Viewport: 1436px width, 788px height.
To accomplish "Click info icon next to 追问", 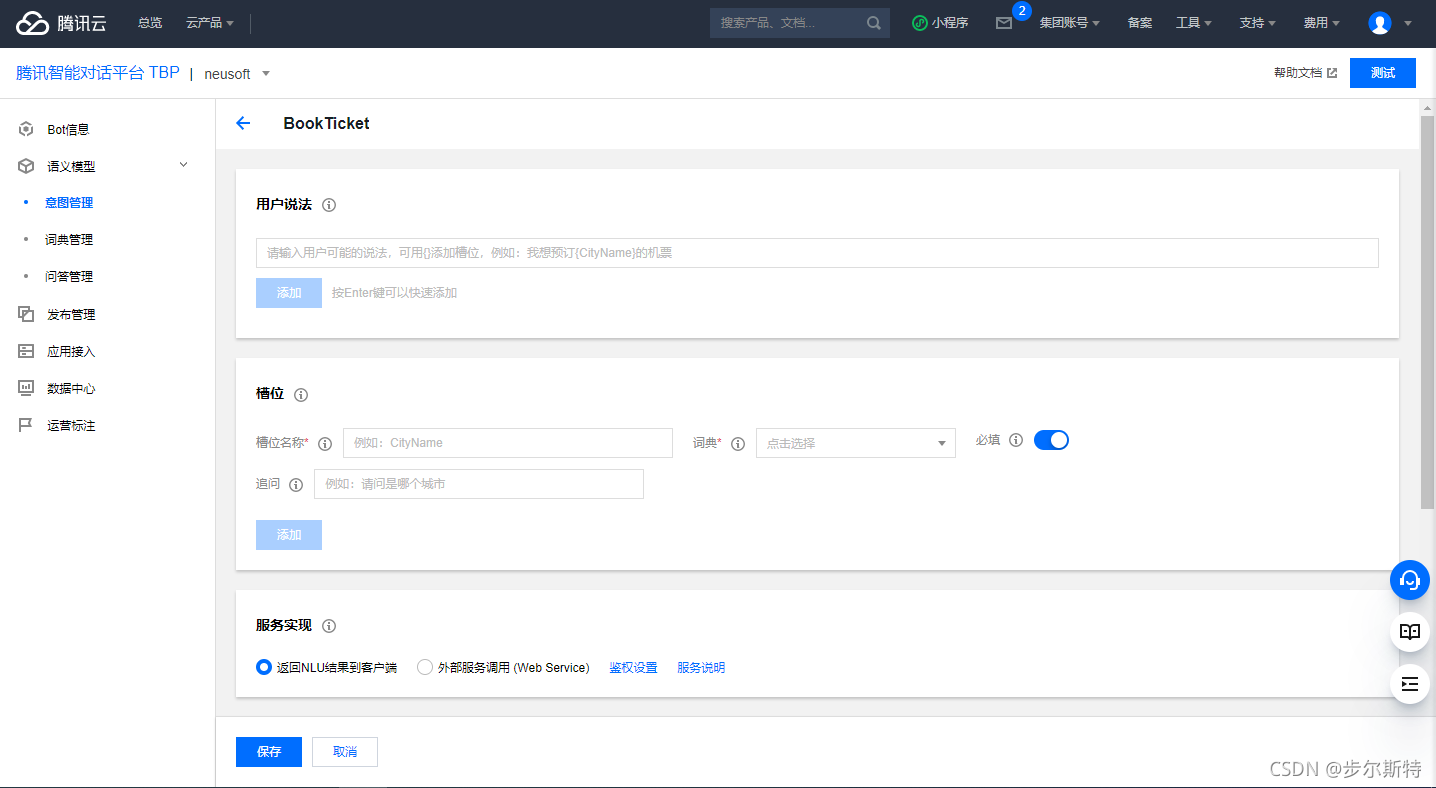I will point(296,485).
